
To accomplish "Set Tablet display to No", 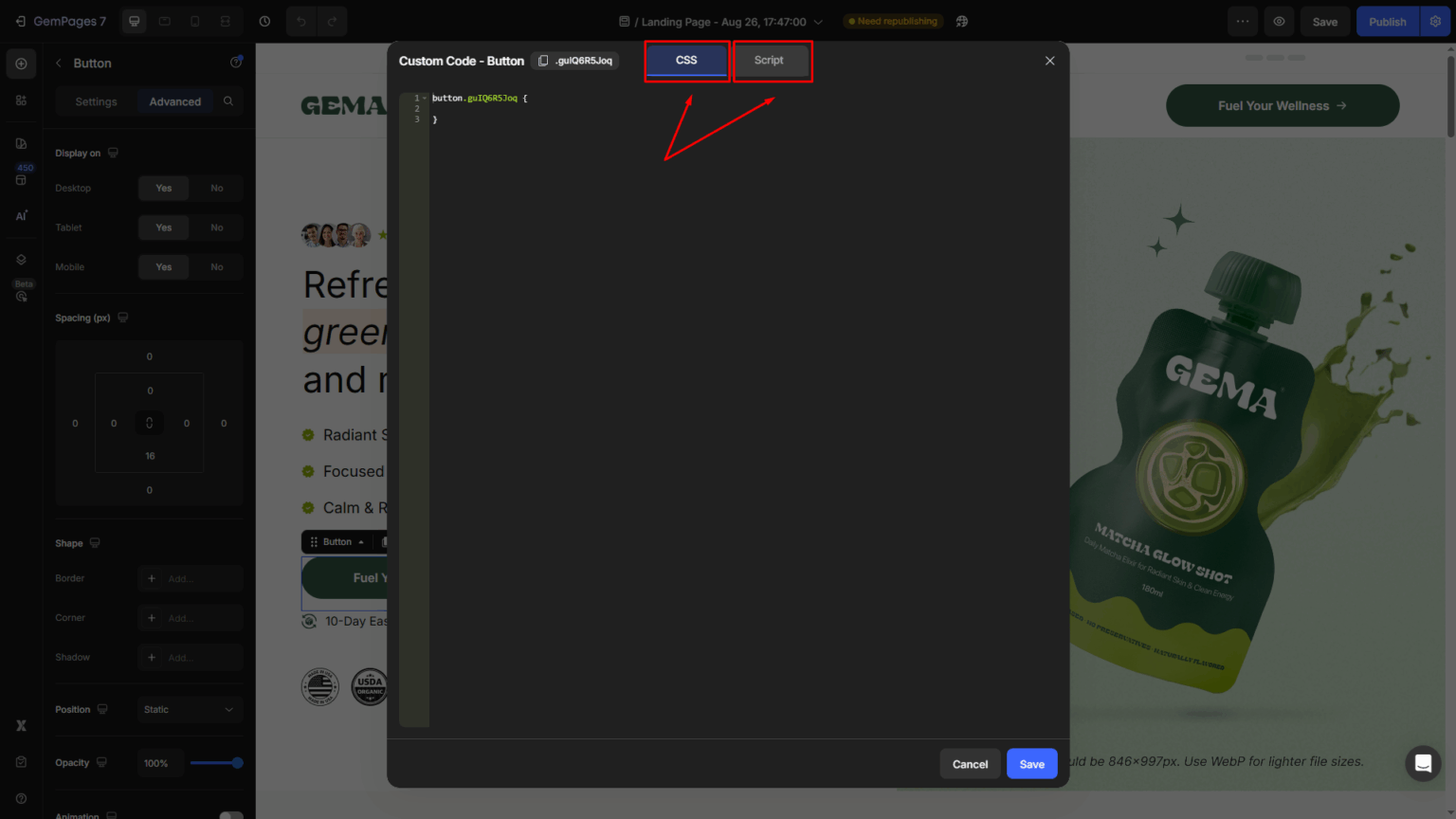I will tap(217, 227).
